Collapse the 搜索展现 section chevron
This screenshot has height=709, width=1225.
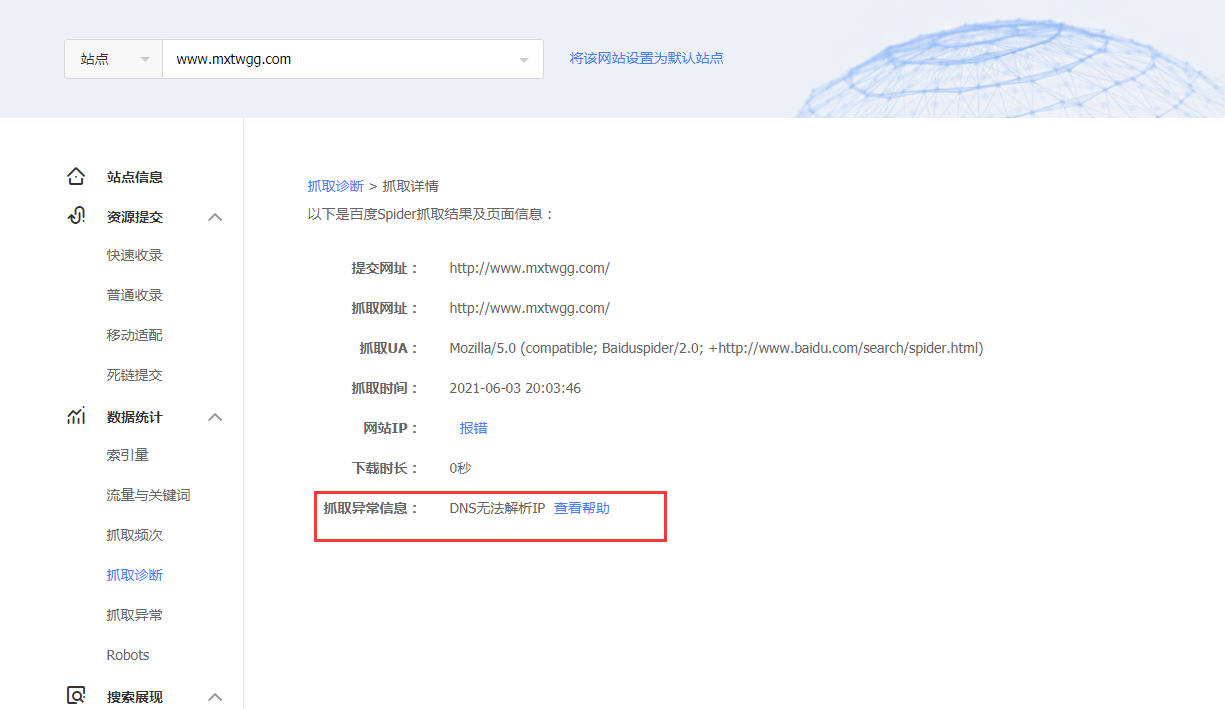pos(215,697)
